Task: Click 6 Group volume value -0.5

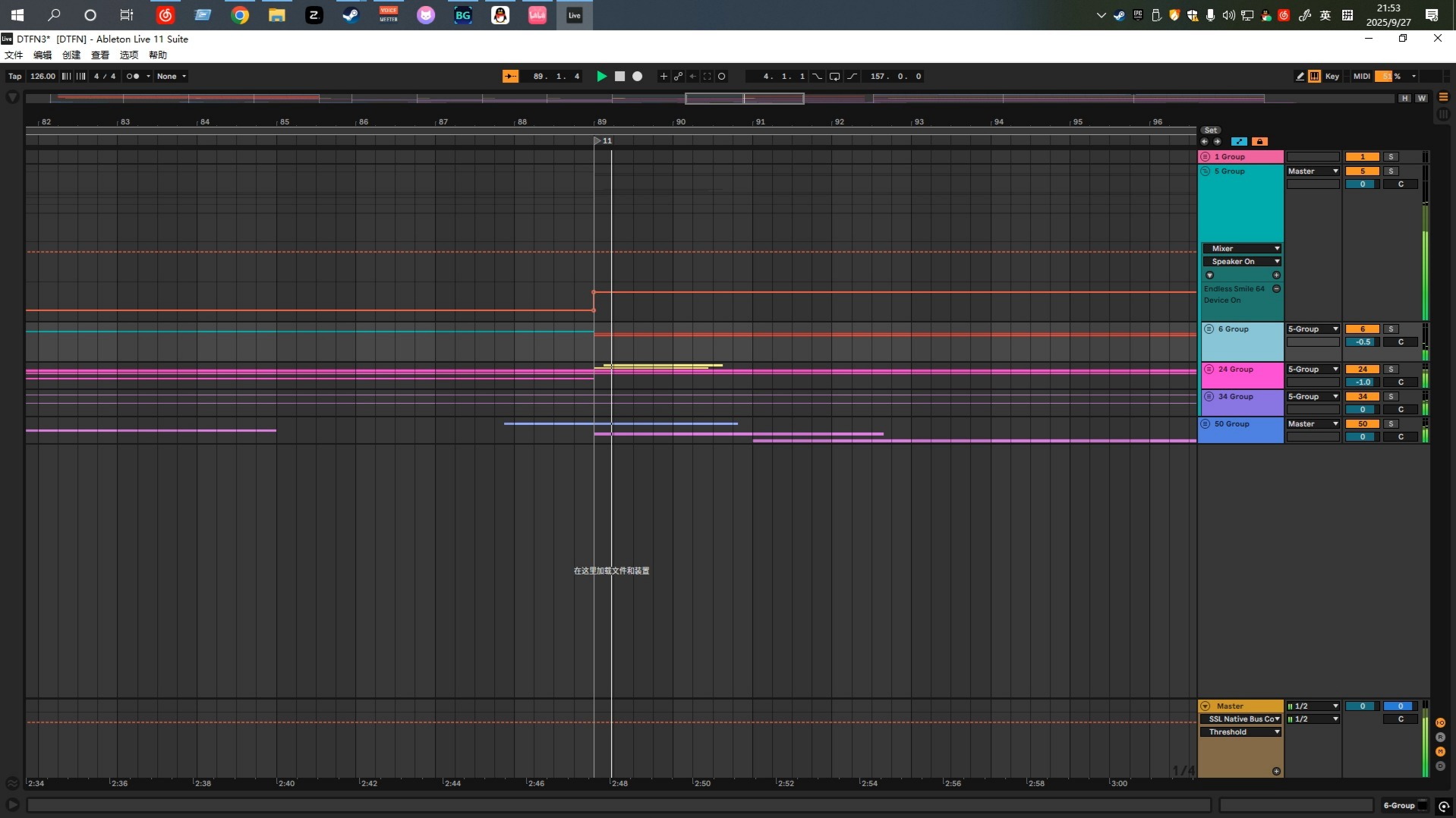Action: click(x=1363, y=342)
